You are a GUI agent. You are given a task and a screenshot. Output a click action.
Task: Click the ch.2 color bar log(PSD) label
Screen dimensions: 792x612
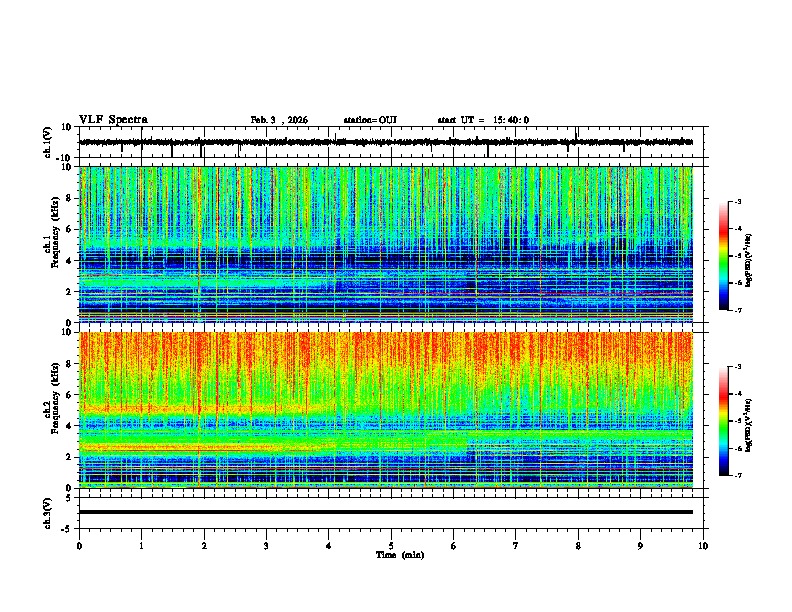click(749, 425)
